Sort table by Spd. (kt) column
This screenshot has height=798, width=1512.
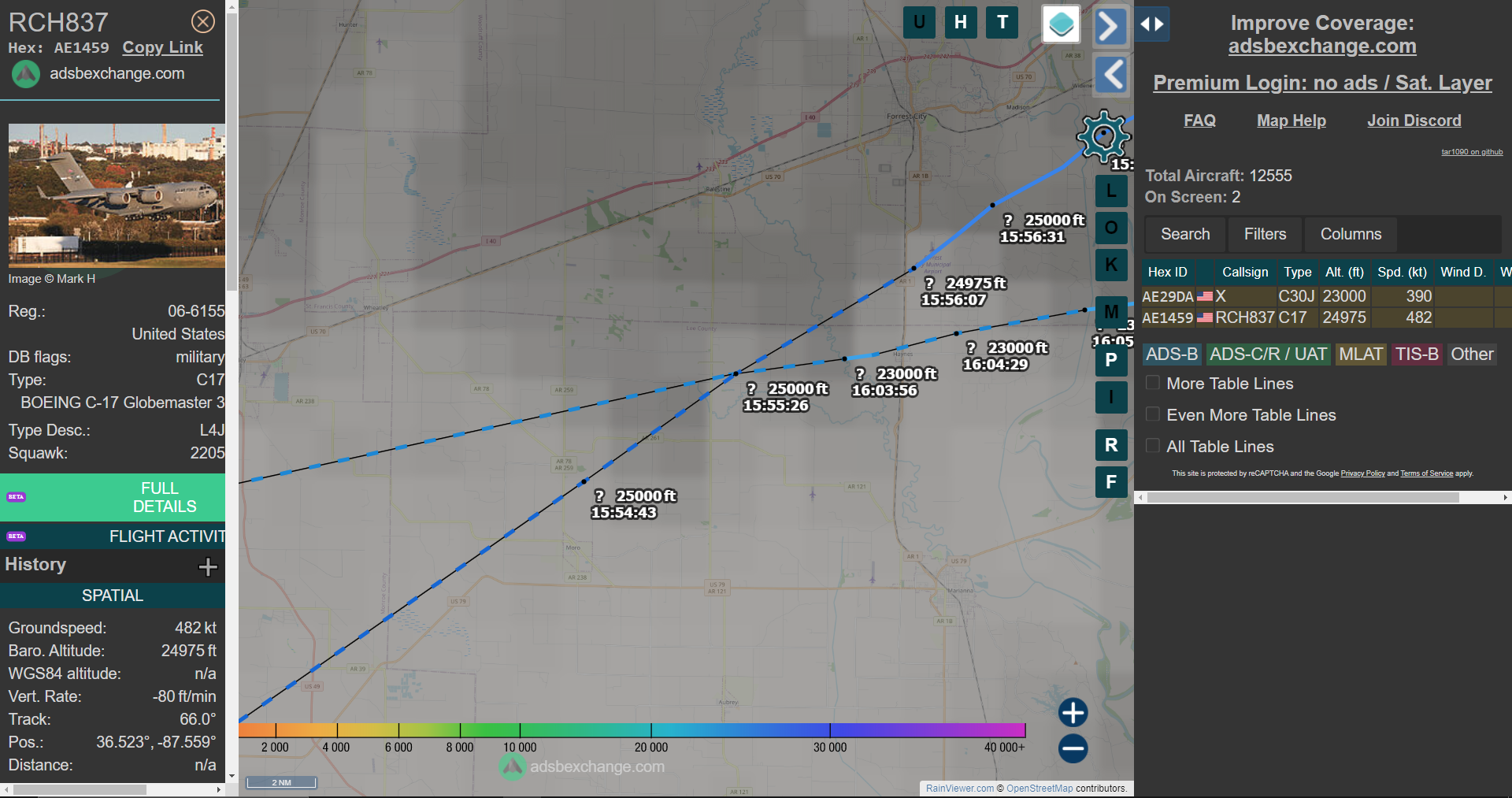1402,272
